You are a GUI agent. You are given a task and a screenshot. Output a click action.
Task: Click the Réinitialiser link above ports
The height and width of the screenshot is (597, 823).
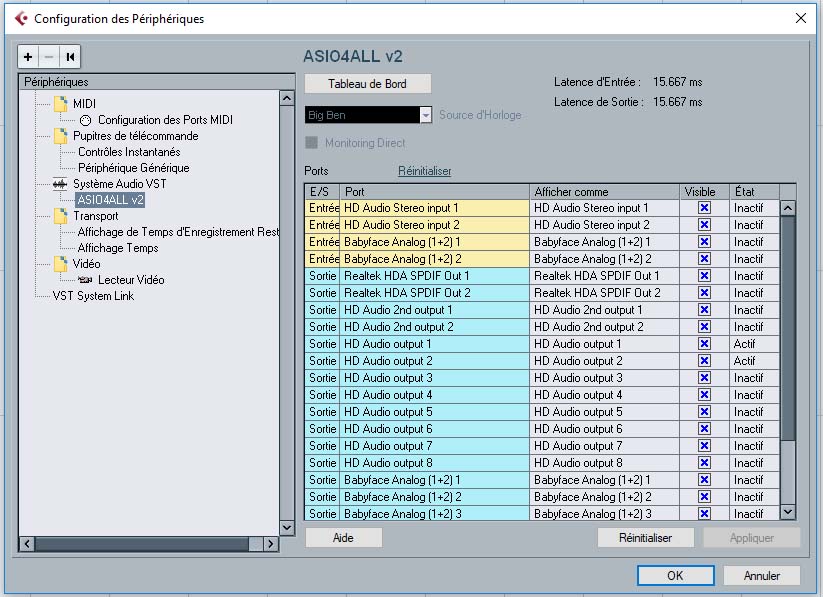pos(425,171)
